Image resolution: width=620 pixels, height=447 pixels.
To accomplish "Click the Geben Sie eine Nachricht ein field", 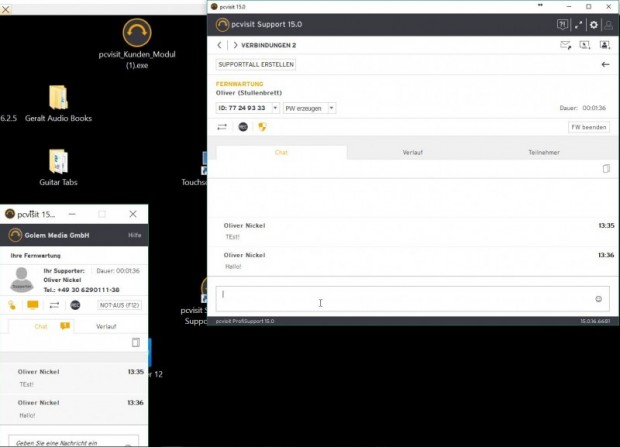I will coord(74,442).
